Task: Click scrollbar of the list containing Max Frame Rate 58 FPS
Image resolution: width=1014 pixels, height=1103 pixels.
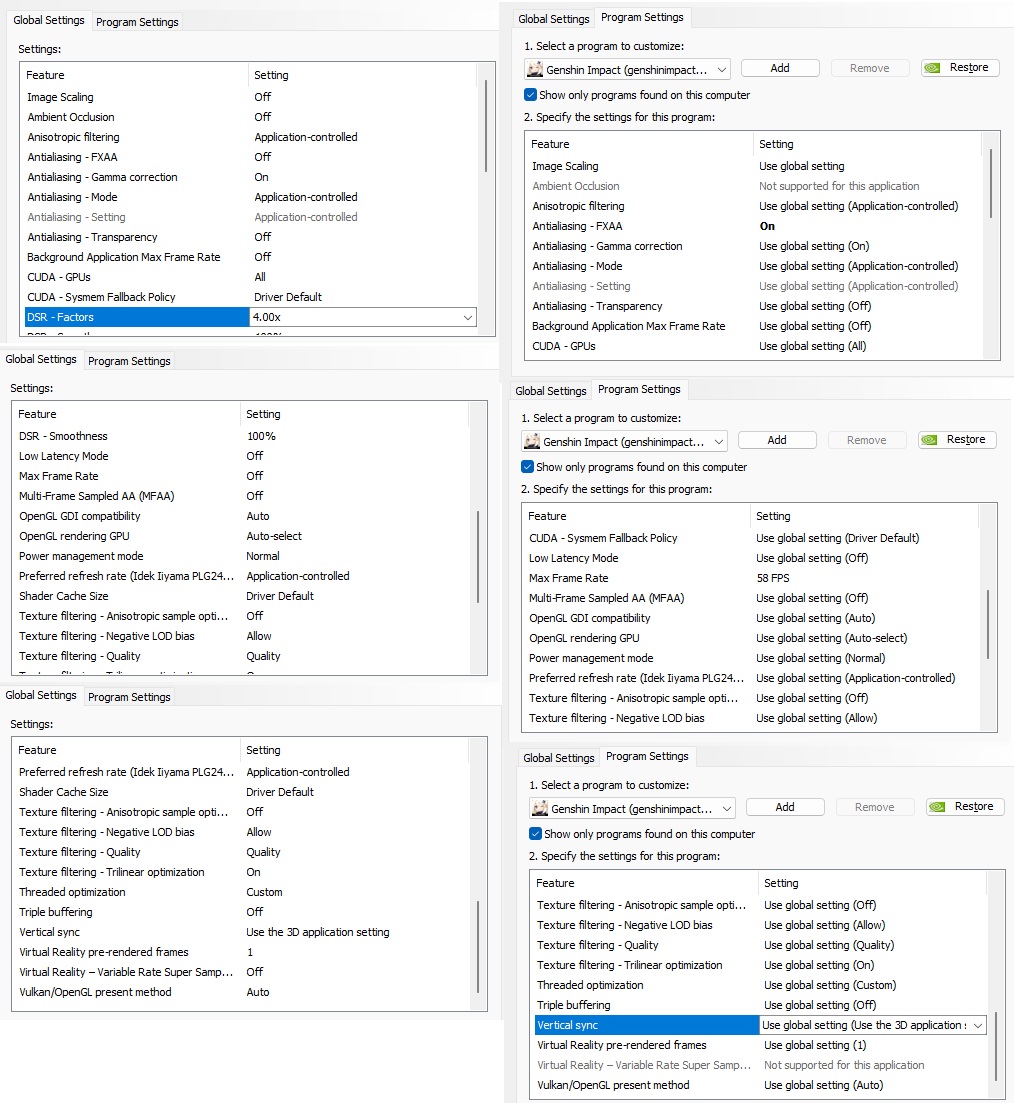Action: (x=988, y=623)
